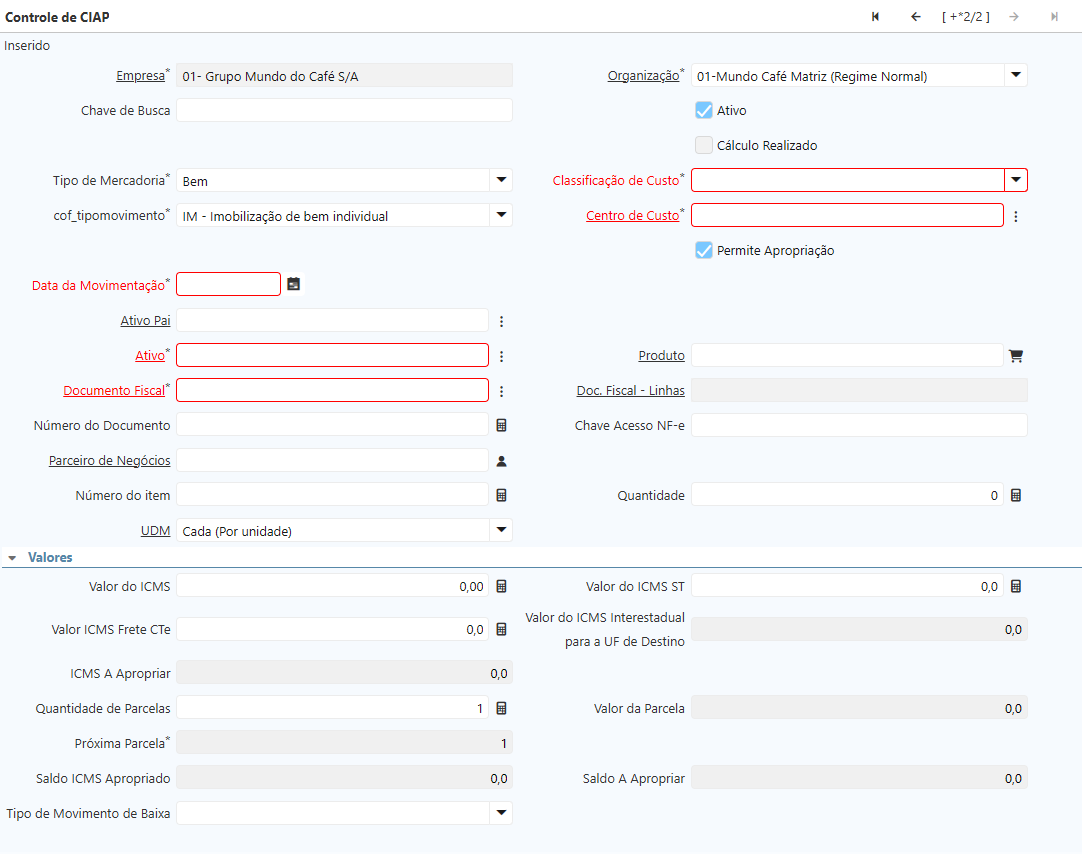Open the calculator for Valor do ICMS ST
Screen dimensions: 1082x854
pos(1016,587)
